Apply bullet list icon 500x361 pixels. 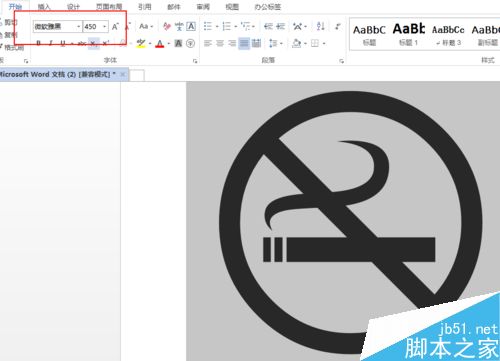[x=208, y=26]
